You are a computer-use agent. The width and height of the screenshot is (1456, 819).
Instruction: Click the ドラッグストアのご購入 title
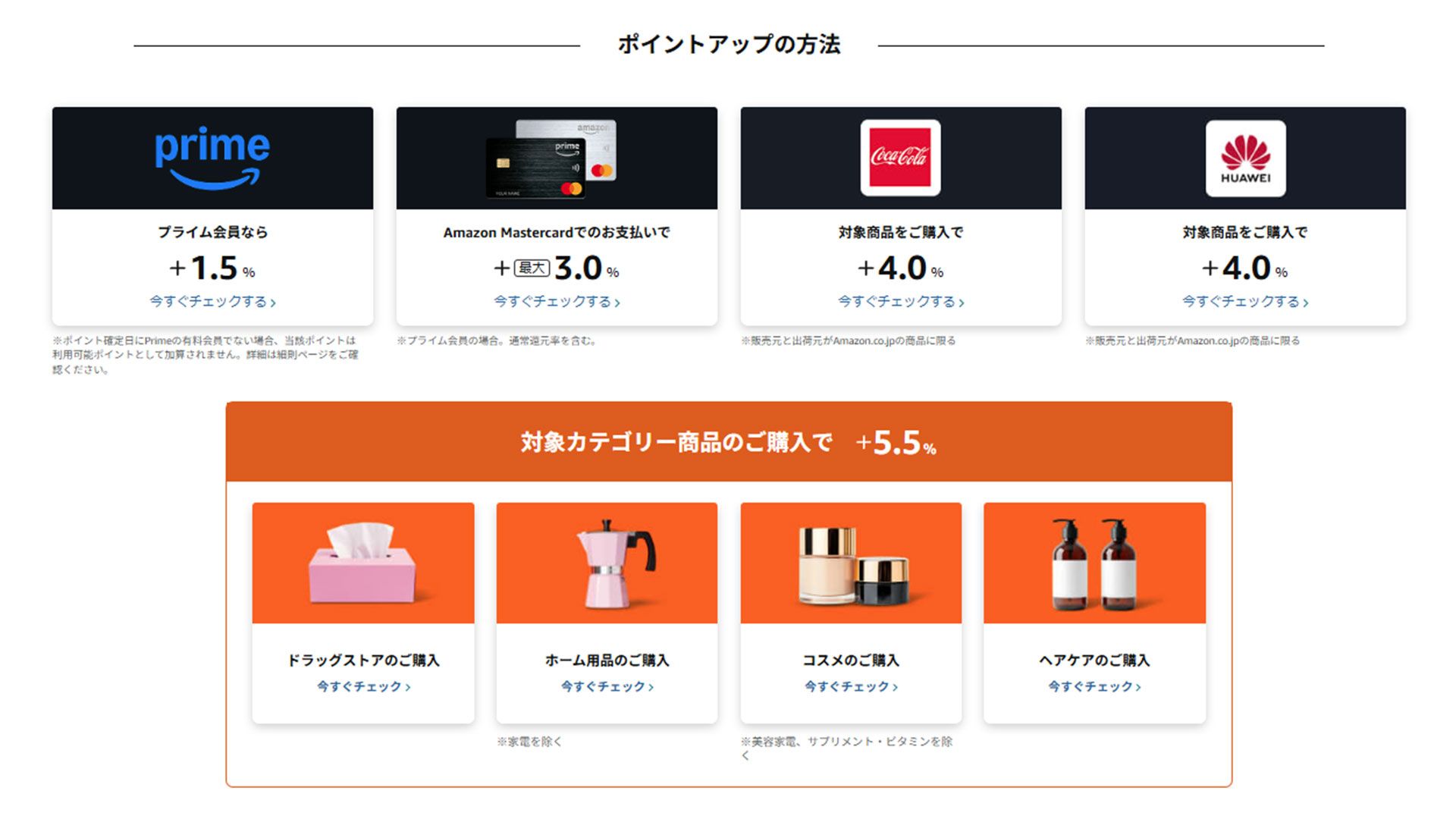coord(363,660)
